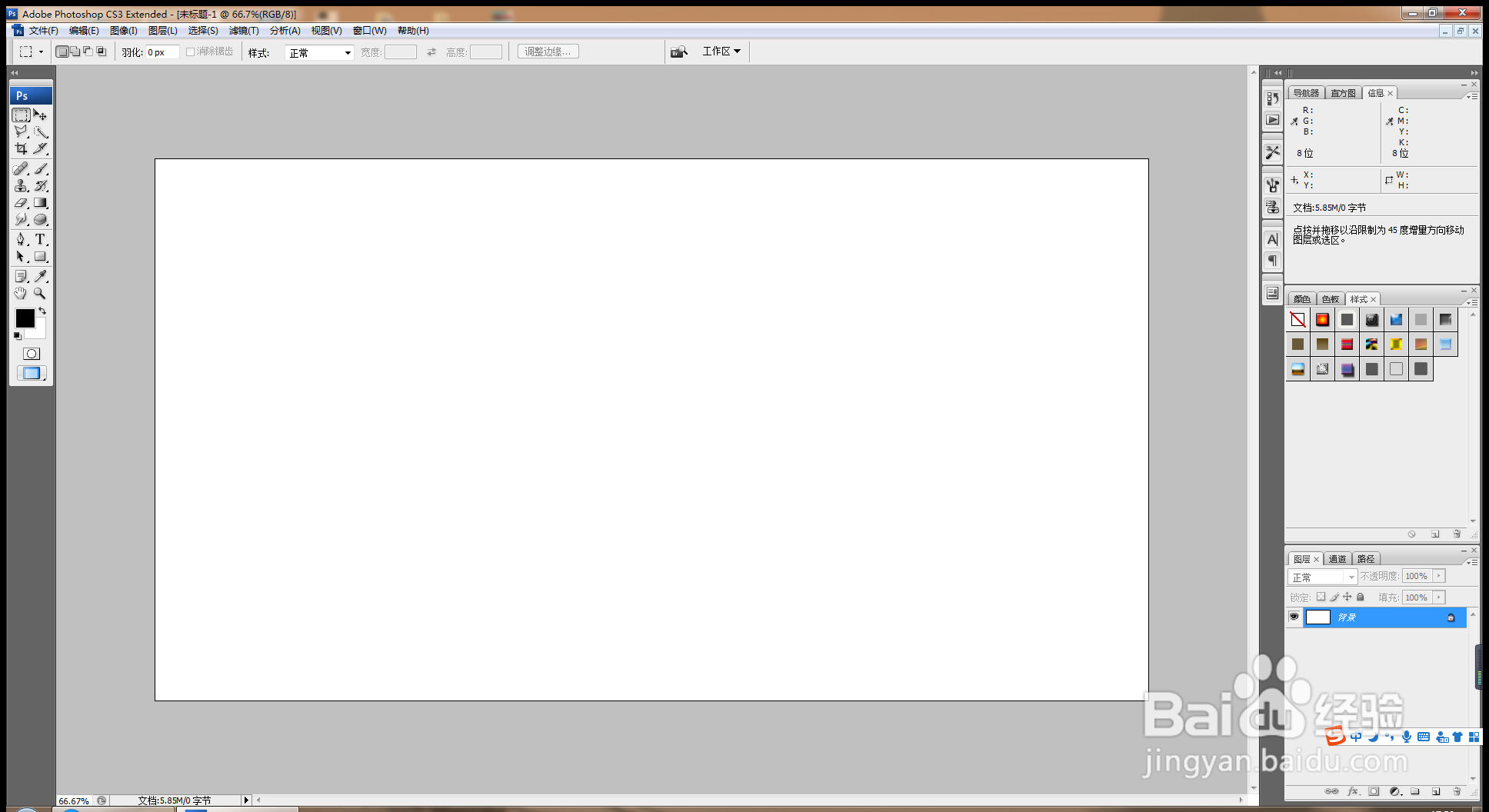Toggle lock transparent pixels
The image size is (1489, 812).
pyautogui.click(x=1321, y=597)
